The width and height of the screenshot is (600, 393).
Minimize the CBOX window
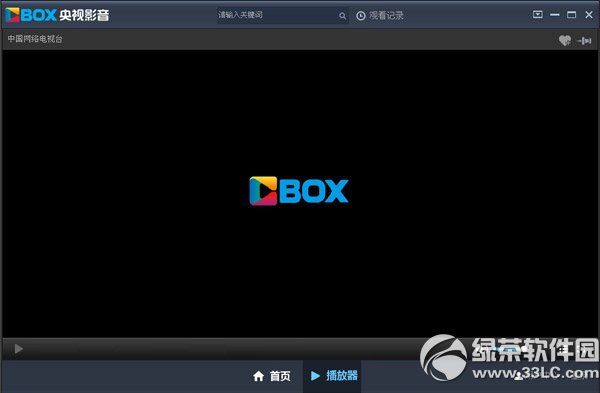tap(554, 15)
